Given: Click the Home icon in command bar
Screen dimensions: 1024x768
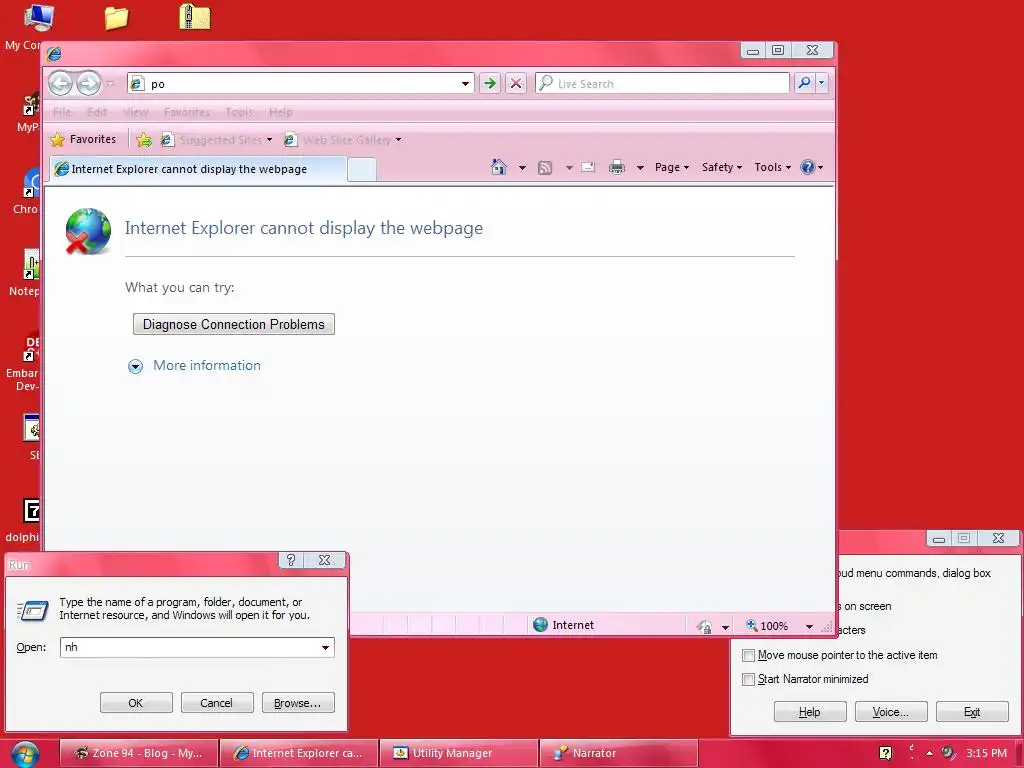Looking at the screenshot, I should click(499, 167).
